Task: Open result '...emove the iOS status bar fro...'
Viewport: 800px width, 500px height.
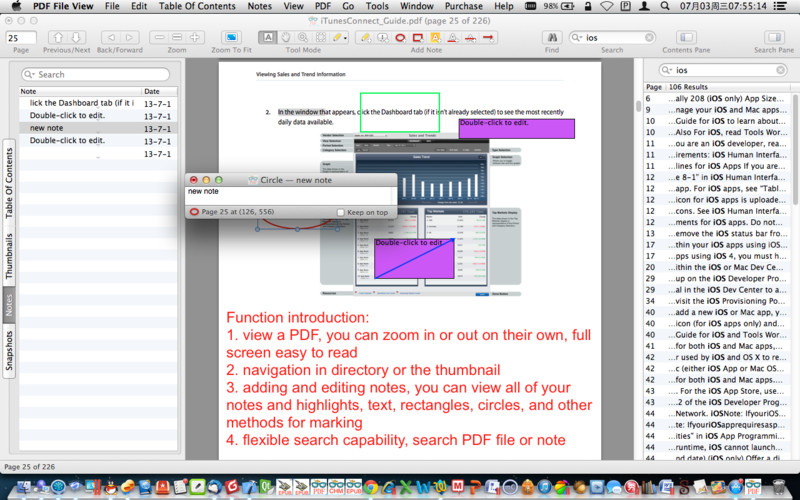Action: pyautogui.click(x=718, y=234)
